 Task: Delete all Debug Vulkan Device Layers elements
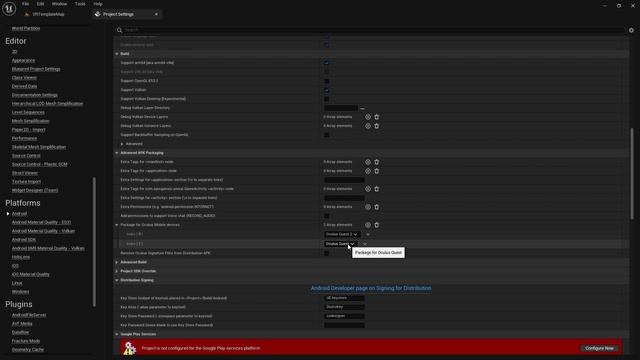(x=376, y=117)
